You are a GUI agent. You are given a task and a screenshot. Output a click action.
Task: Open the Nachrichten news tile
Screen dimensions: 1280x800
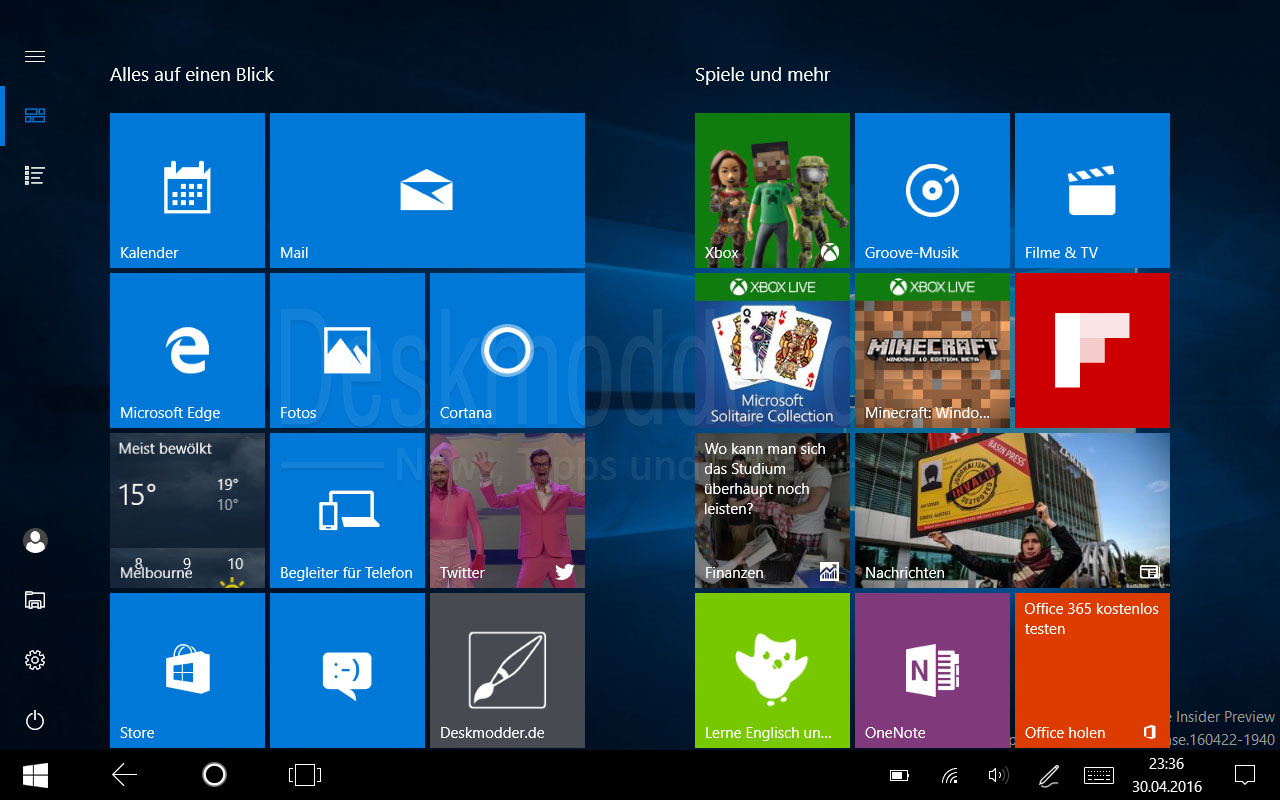point(1012,510)
